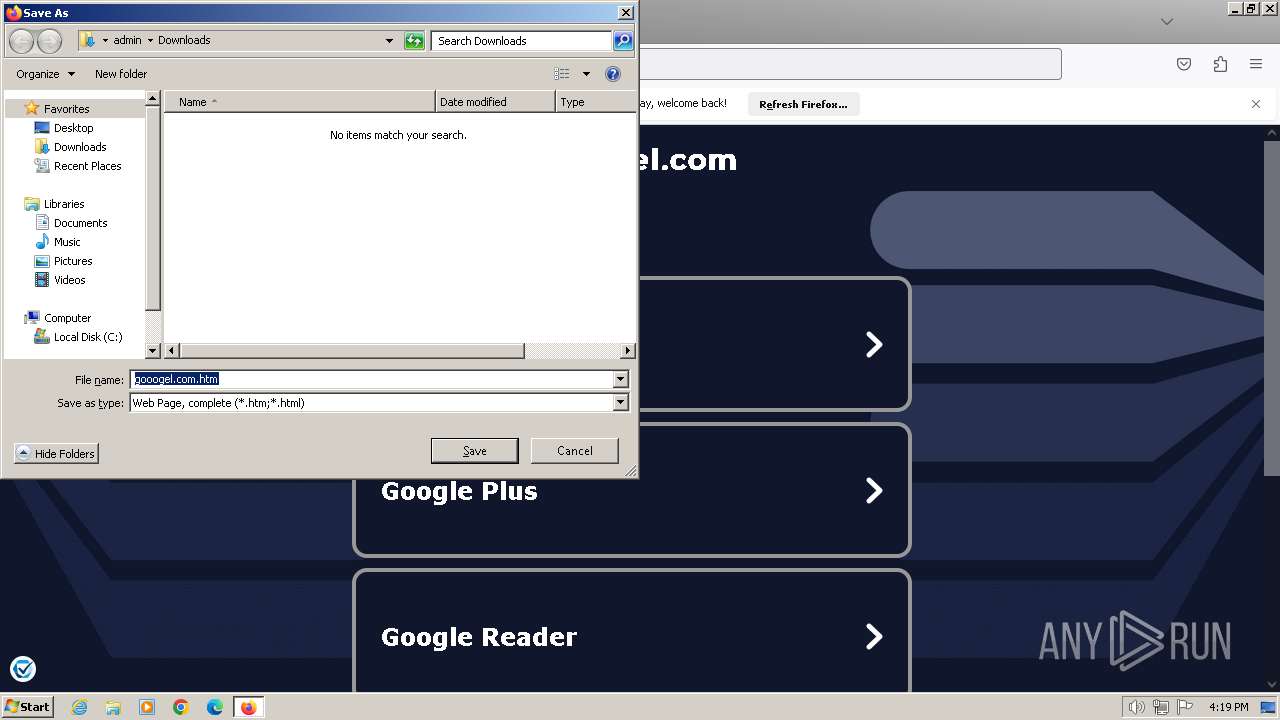Screen dimensions: 1280x720
Task: Open the address bar history dropdown
Action: (389, 41)
